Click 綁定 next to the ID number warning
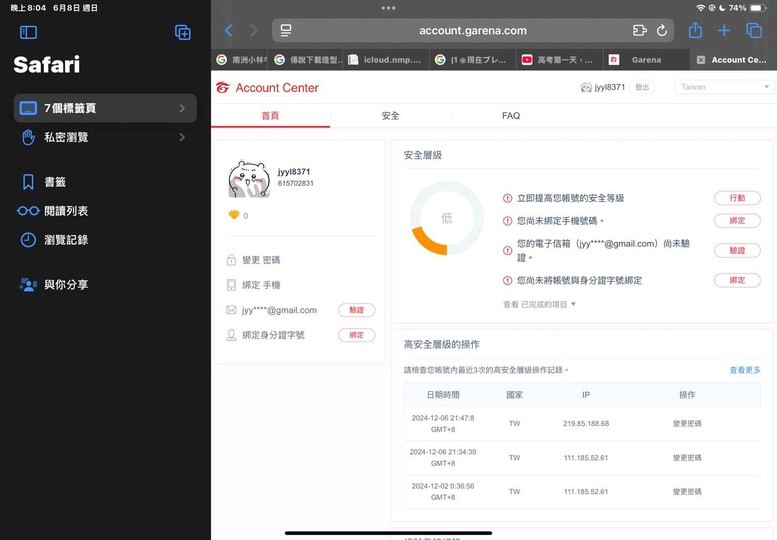The height and width of the screenshot is (540, 777). pyautogui.click(x=737, y=280)
